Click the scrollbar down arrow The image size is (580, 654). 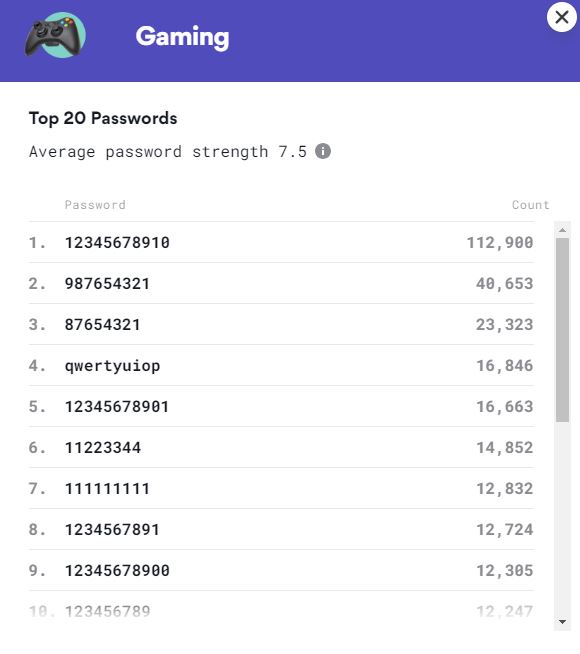pos(562,622)
